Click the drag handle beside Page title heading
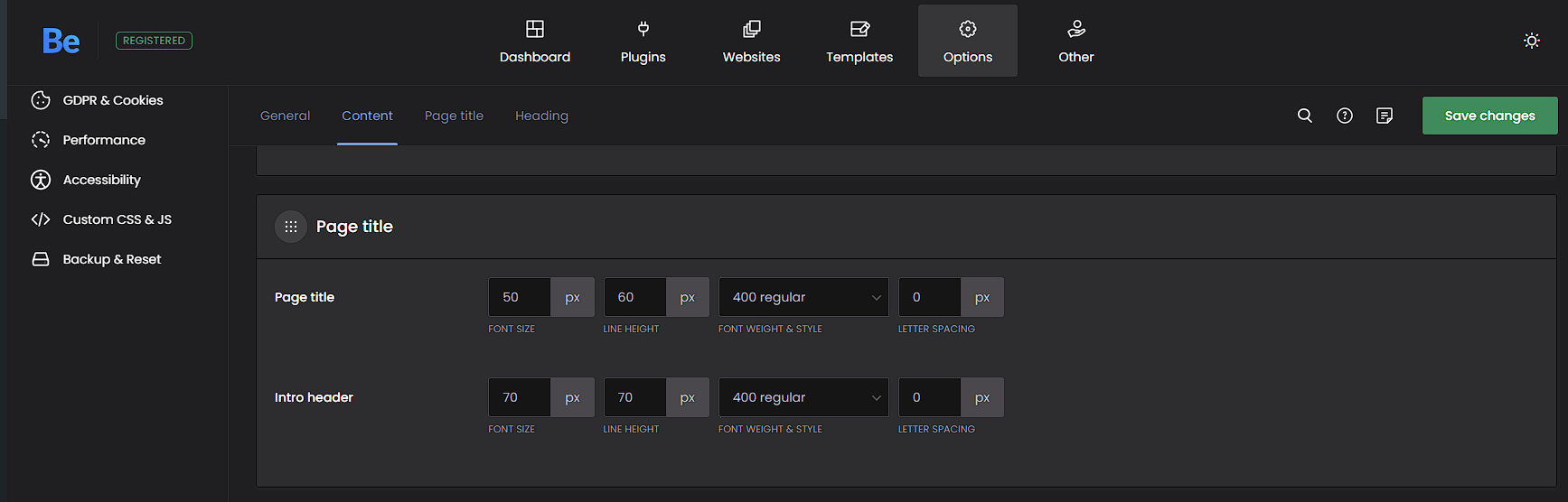This screenshot has width=1568, height=502. click(x=291, y=227)
